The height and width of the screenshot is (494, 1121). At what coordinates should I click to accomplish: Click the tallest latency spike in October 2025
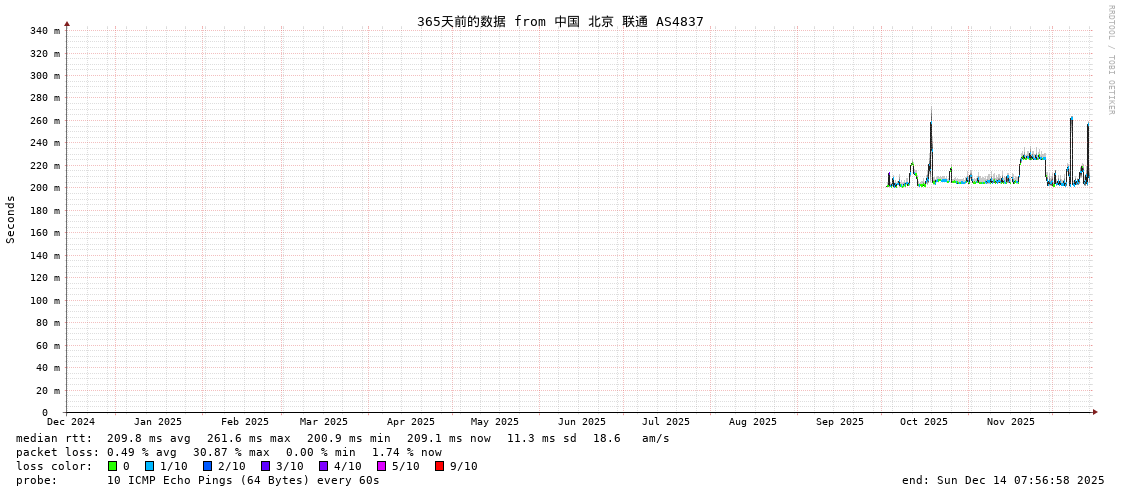(x=931, y=125)
